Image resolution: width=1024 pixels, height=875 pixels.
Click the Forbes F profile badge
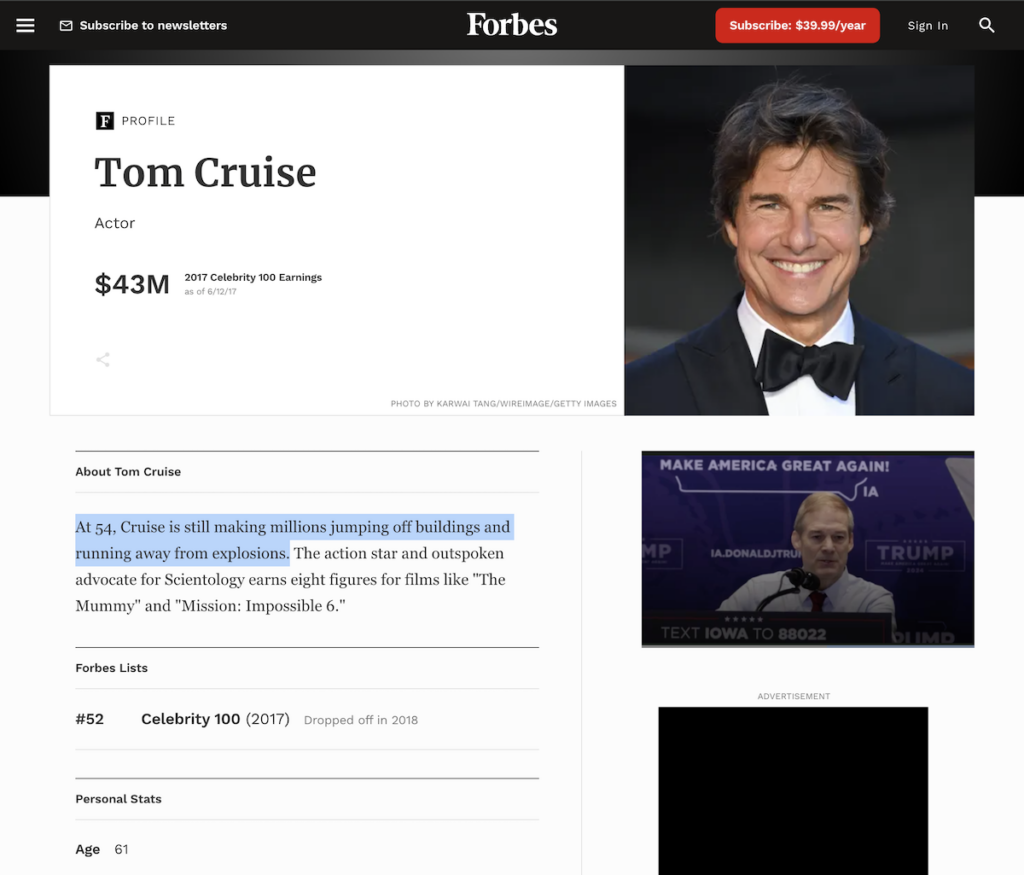(104, 121)
